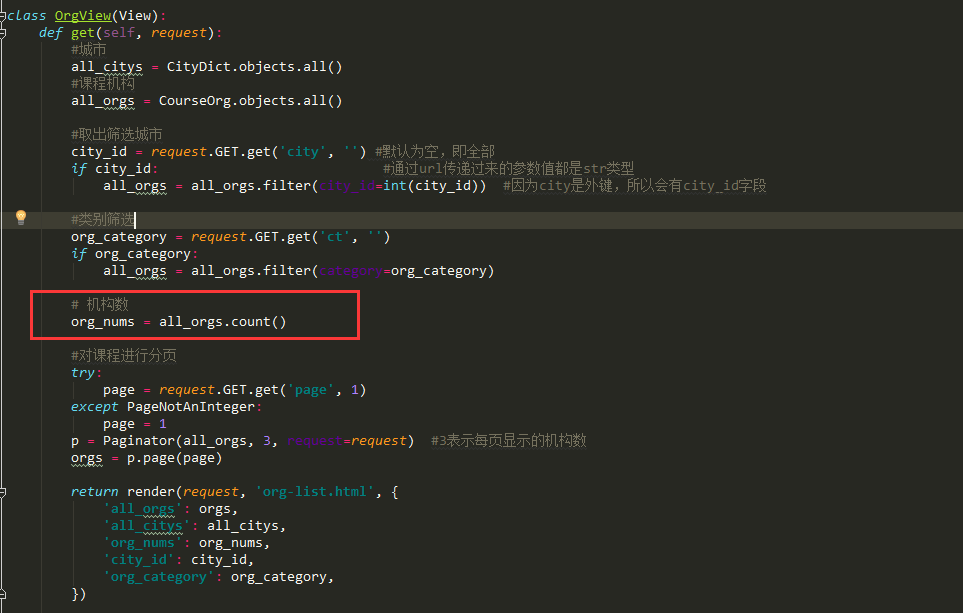Click the # 机构数 comment

[x=99, y=305]
